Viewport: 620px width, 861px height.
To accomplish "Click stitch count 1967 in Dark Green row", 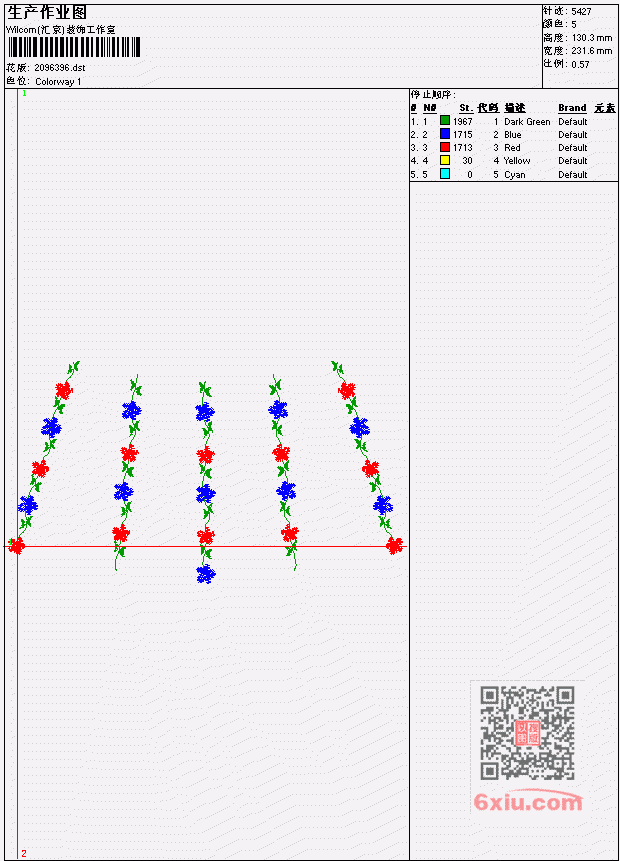I will (462, 122).
